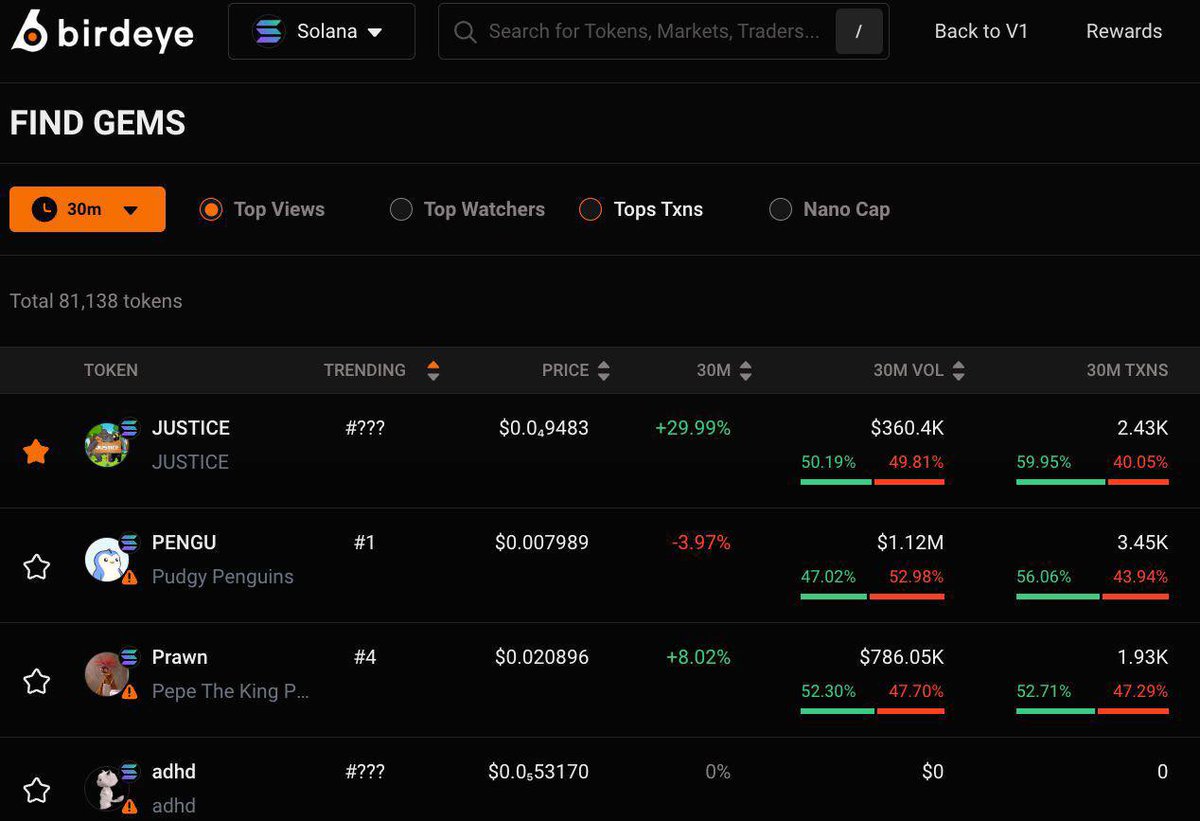Open the JUSTICE token name link
1200x821 pixels.
[191, 428]
